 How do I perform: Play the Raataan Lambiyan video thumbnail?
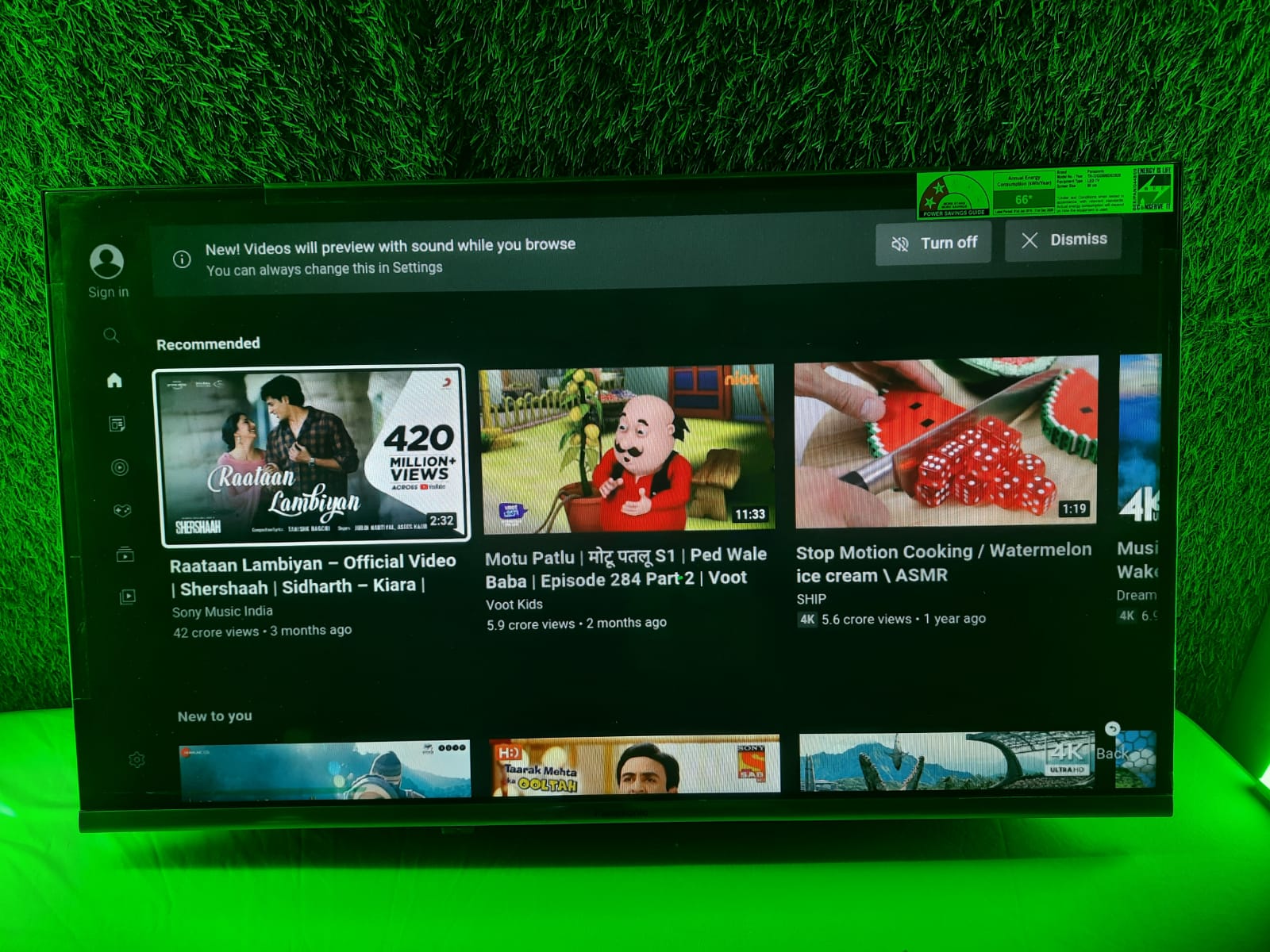311,456
